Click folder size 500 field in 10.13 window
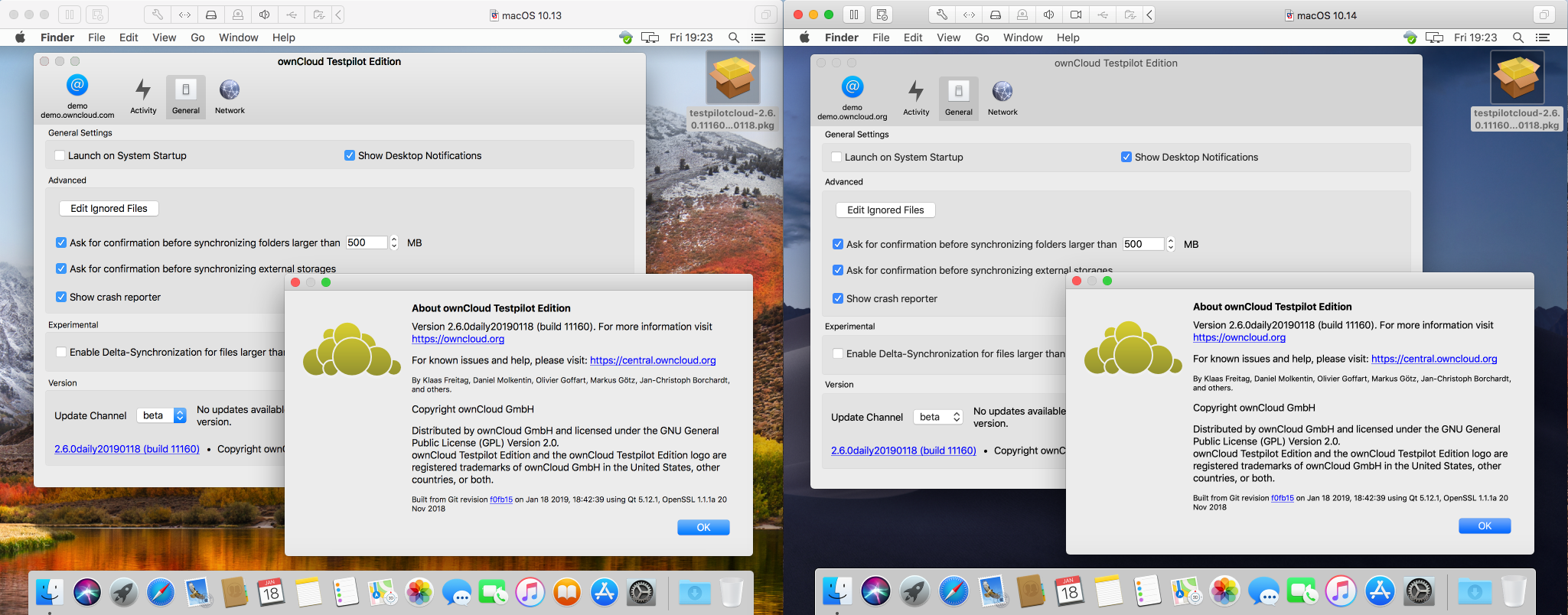 point(367,242)
